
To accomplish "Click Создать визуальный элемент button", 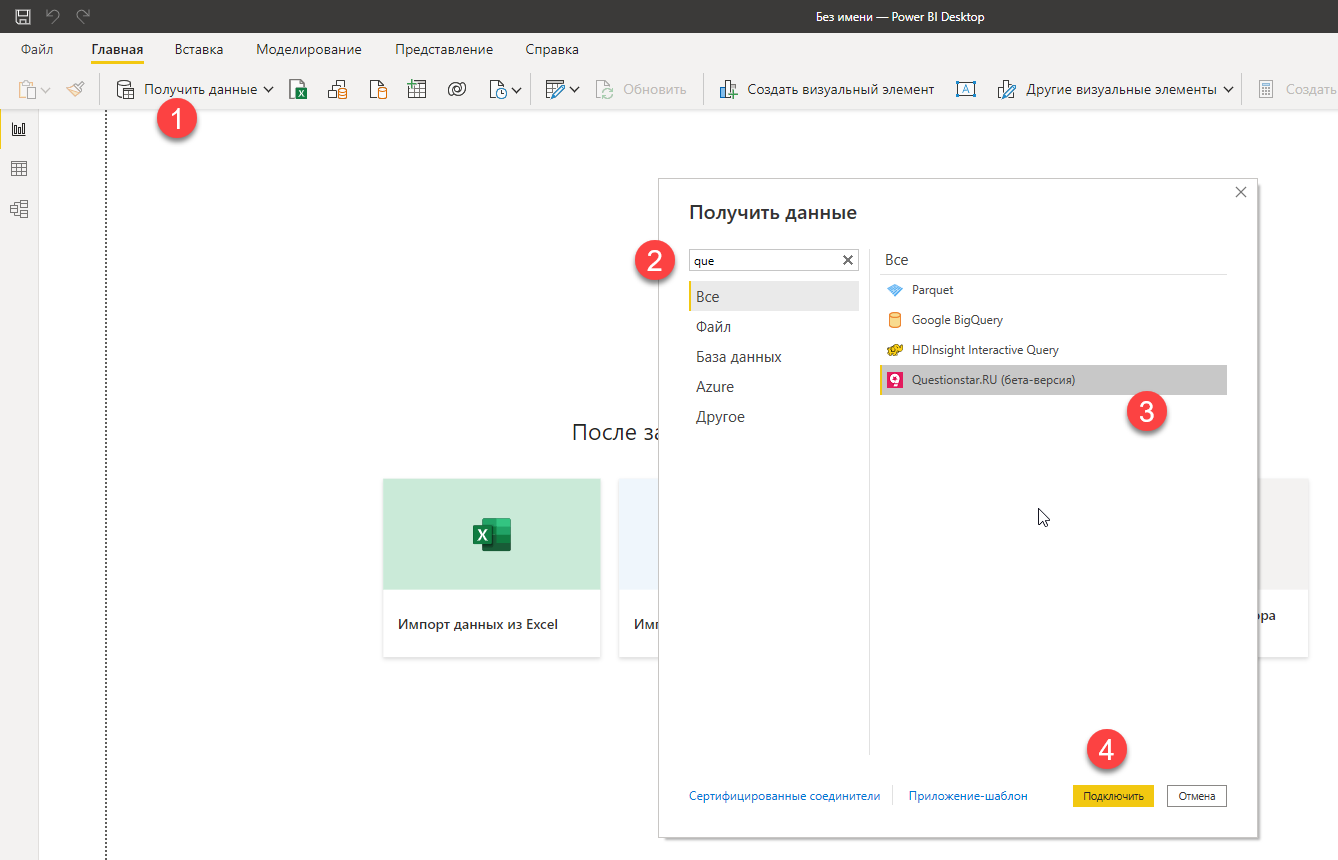I will coord(827,89).
